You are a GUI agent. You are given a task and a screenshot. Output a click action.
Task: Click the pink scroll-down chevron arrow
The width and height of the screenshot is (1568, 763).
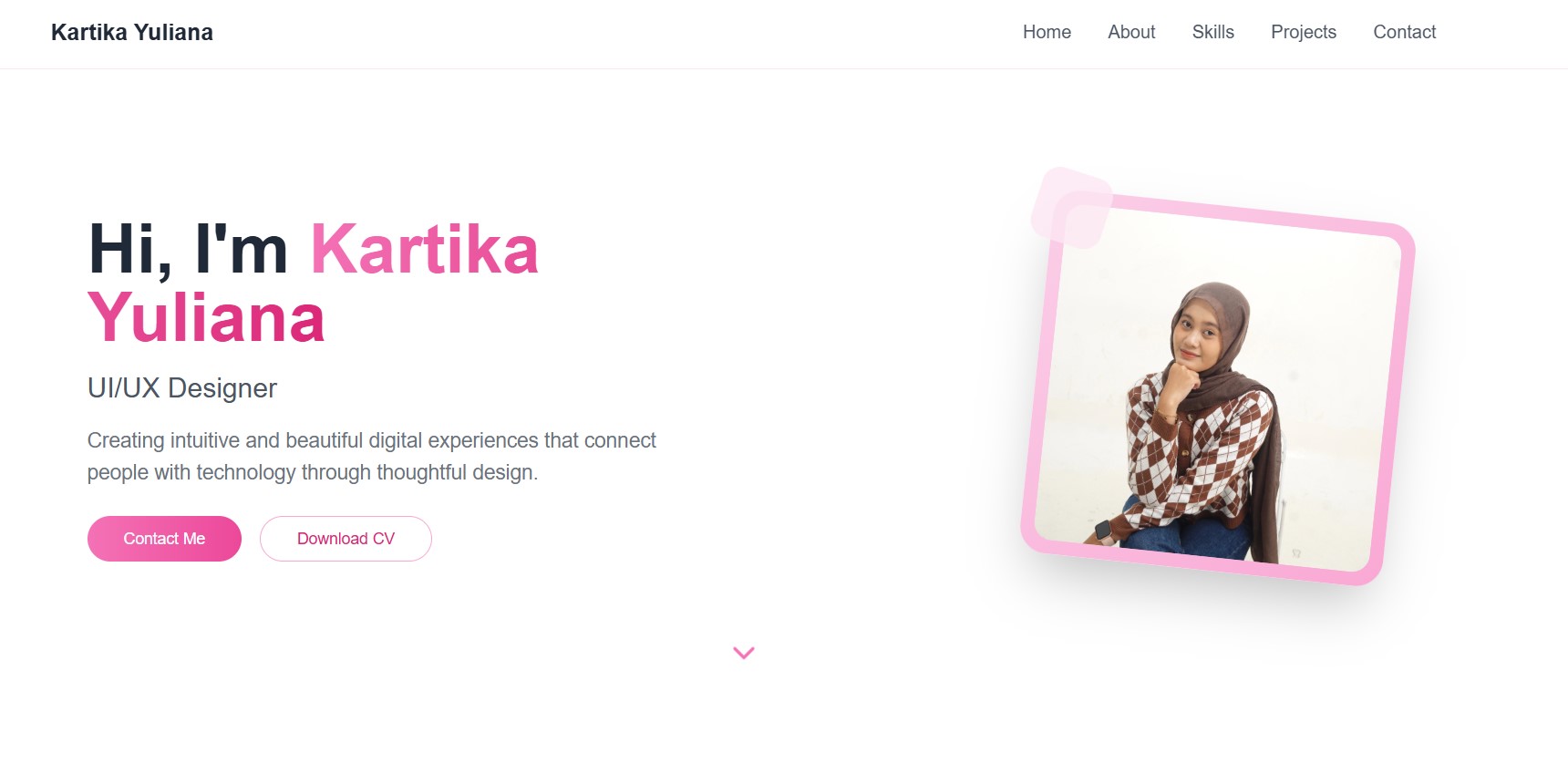pos(744,653)
